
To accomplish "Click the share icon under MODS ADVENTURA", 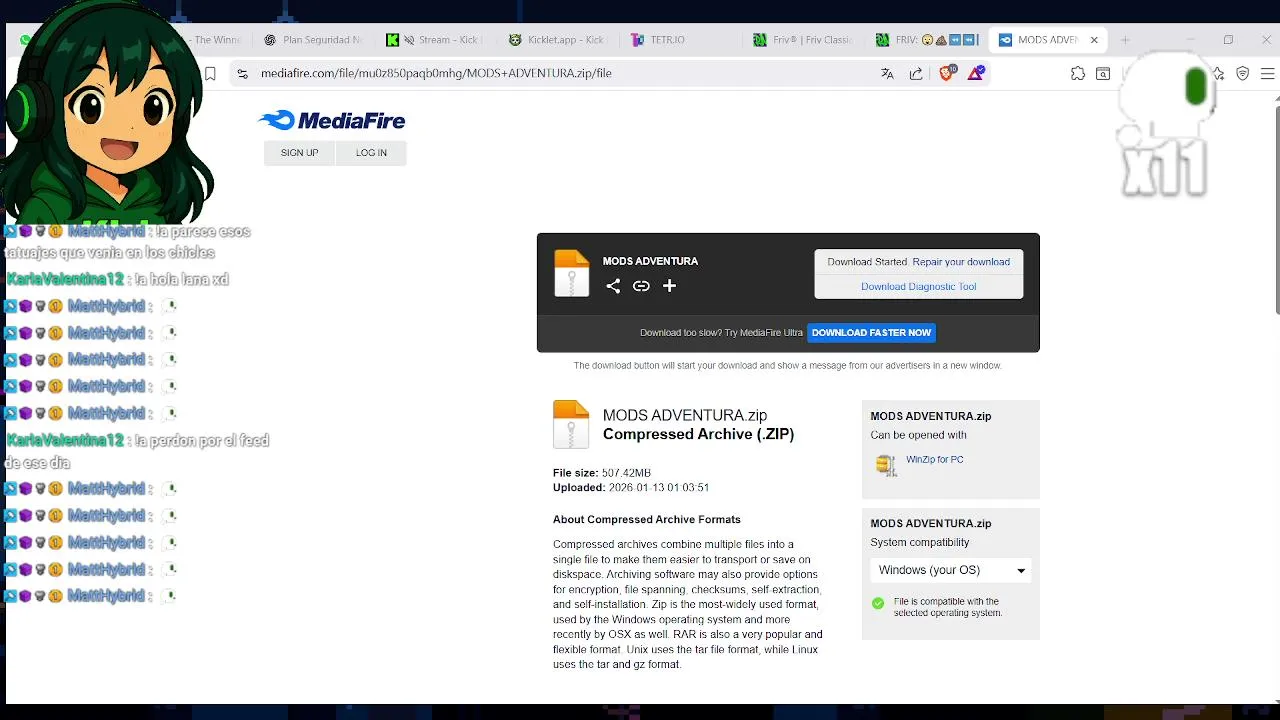I will click(613, 286).
